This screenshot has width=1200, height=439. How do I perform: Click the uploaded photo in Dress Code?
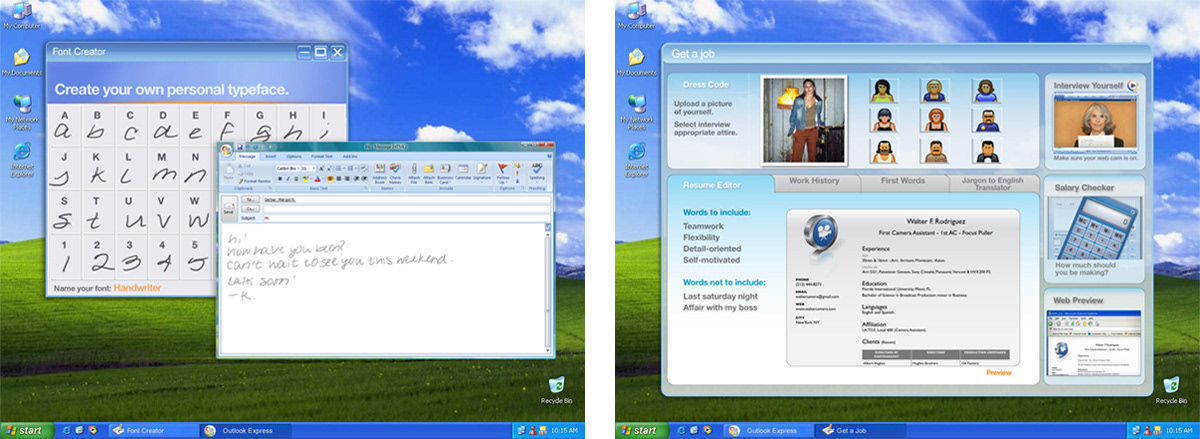point(806,121)
